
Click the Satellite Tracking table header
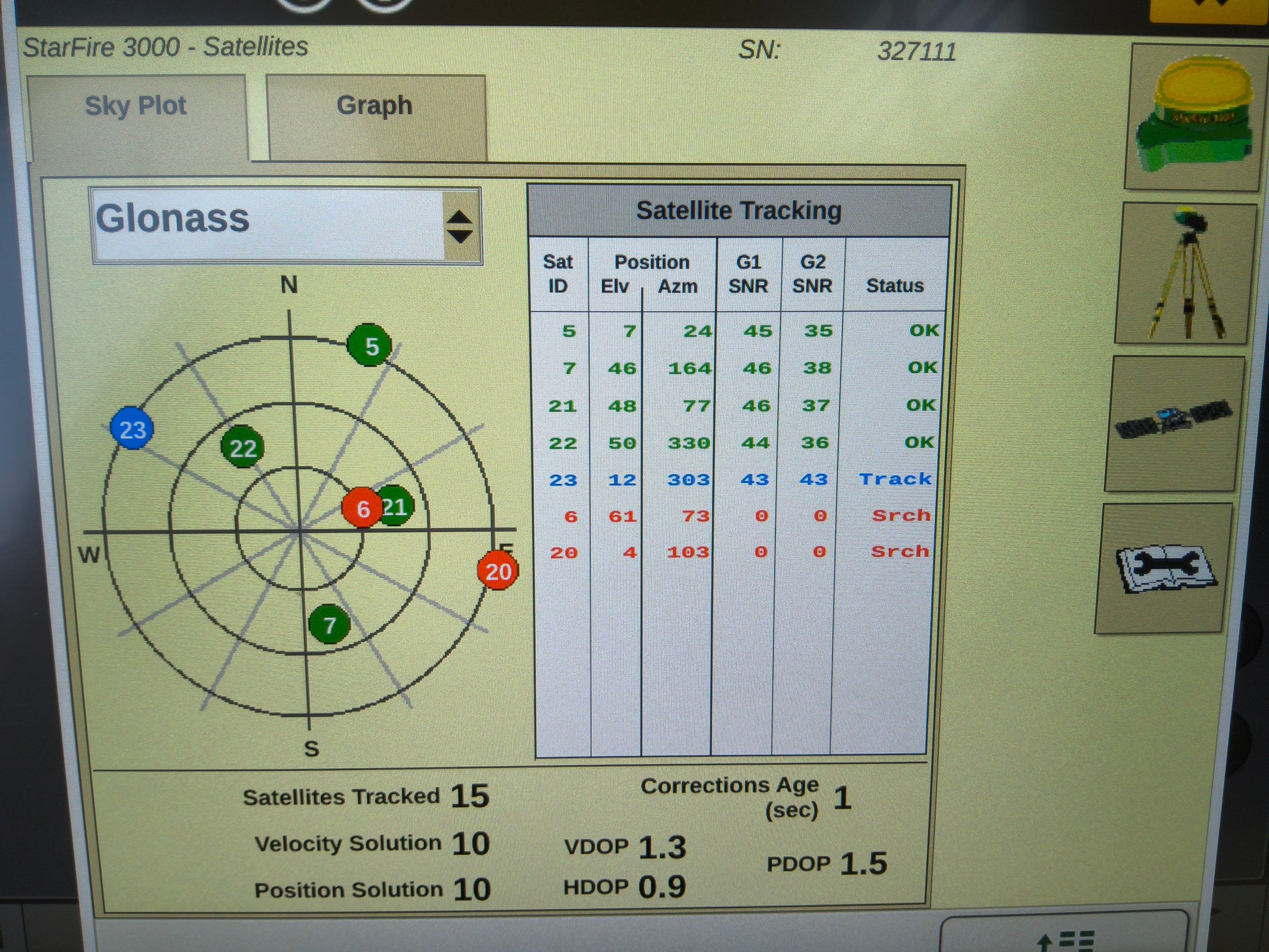pyautogui.click(x=738, y=211)
